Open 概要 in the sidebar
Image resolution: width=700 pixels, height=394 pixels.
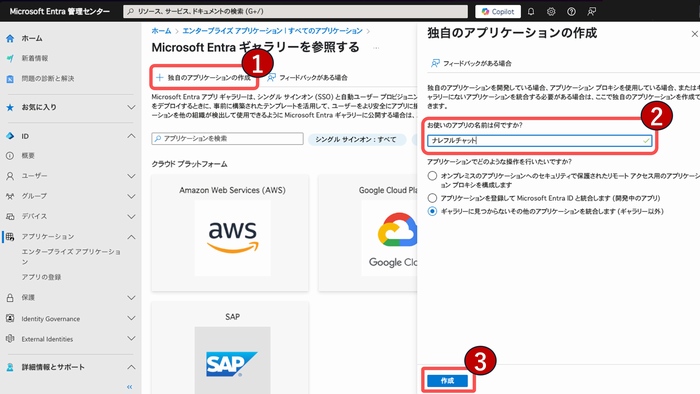(x=28, y=155)
